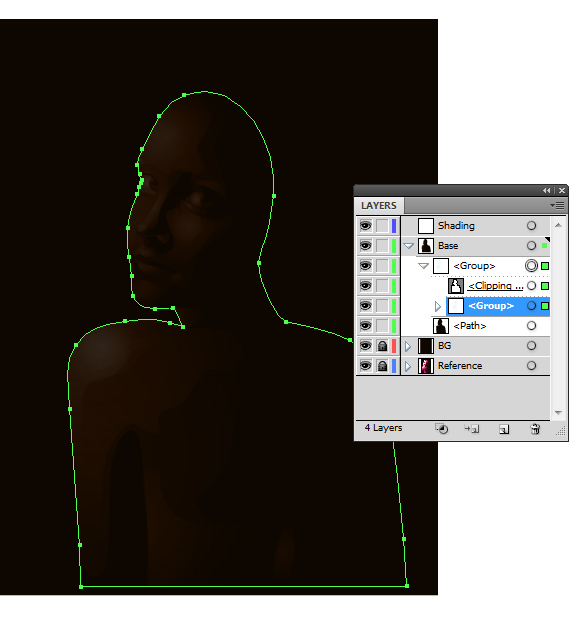Collapse the Layers panel with double arrows

(547, 191)
